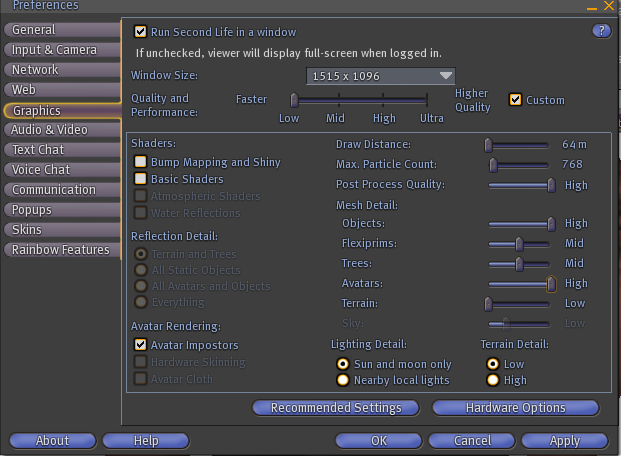Image resolution: width=621 pixels, height=456 pixels.
Task: Open the Window Size dropdown
Action: click(381, 76)
